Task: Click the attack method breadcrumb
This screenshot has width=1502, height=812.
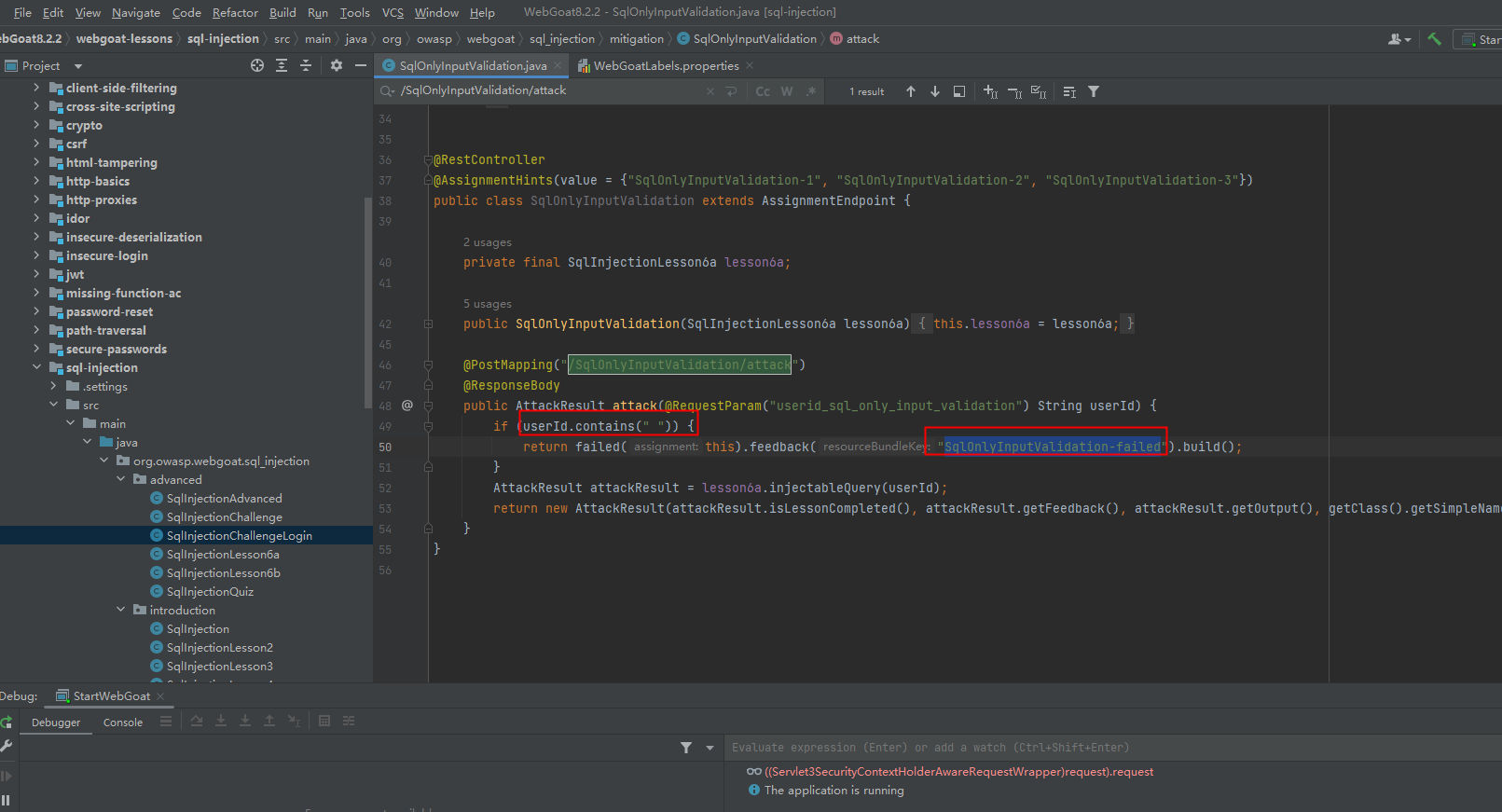Action: [x=855, y=39]
